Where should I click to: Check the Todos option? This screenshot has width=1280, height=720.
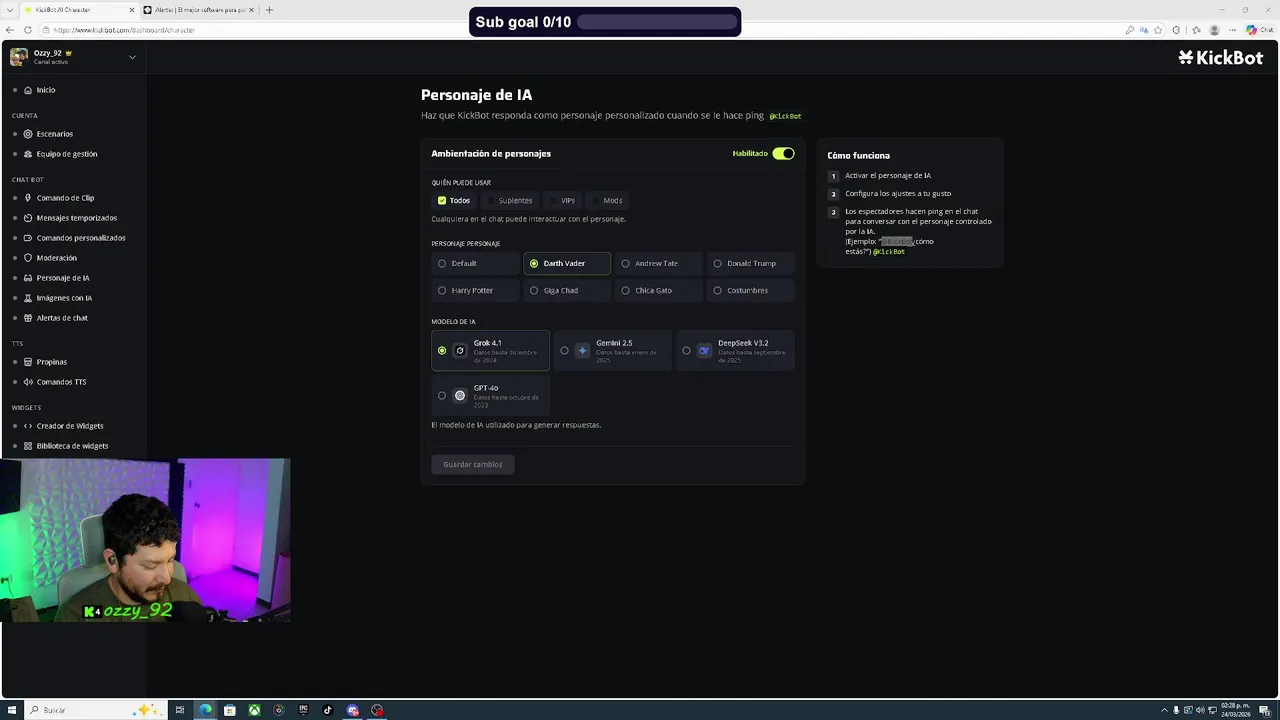tap(454, 201)
